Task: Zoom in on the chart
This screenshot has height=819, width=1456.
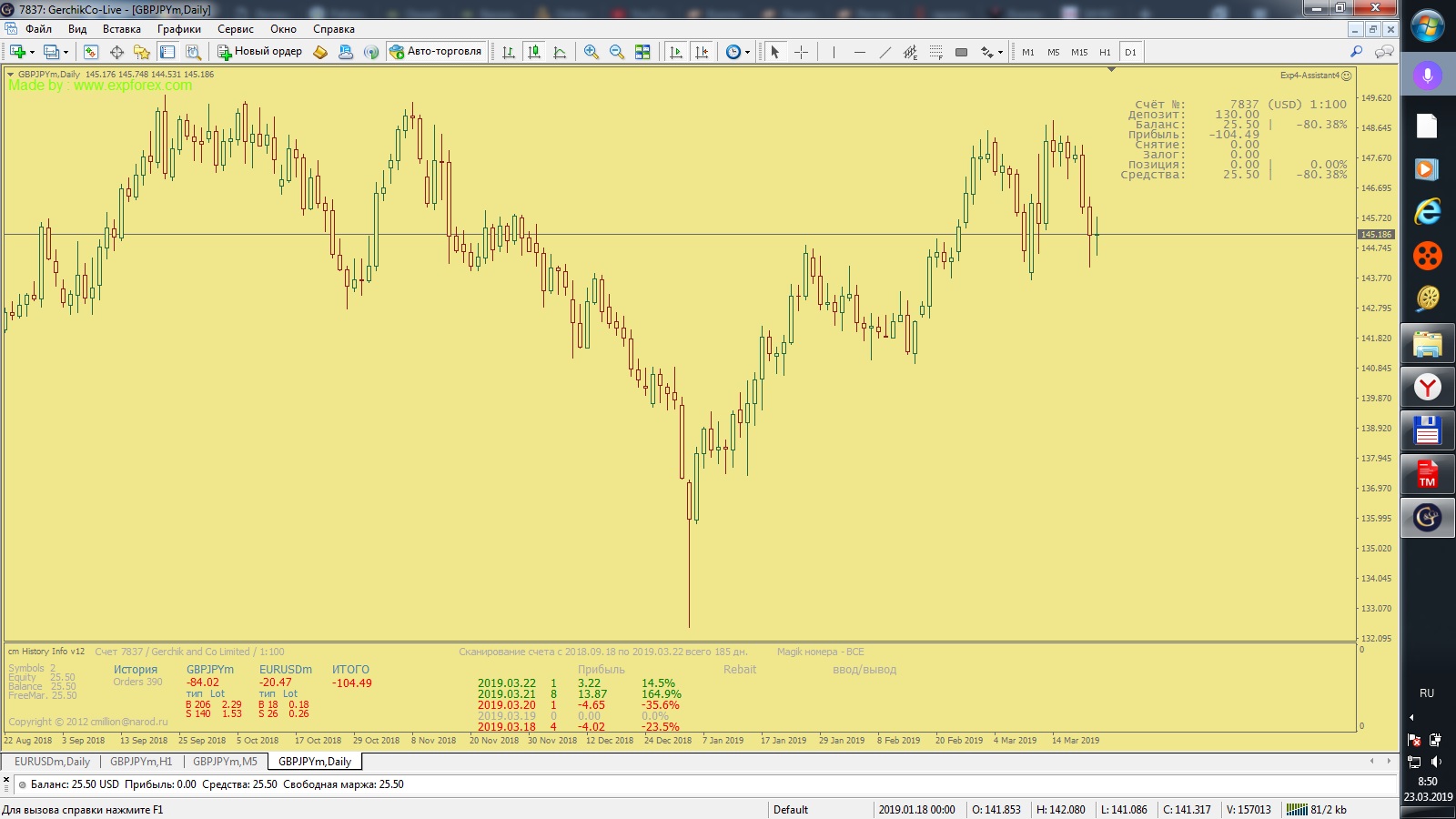Action: 591,52
